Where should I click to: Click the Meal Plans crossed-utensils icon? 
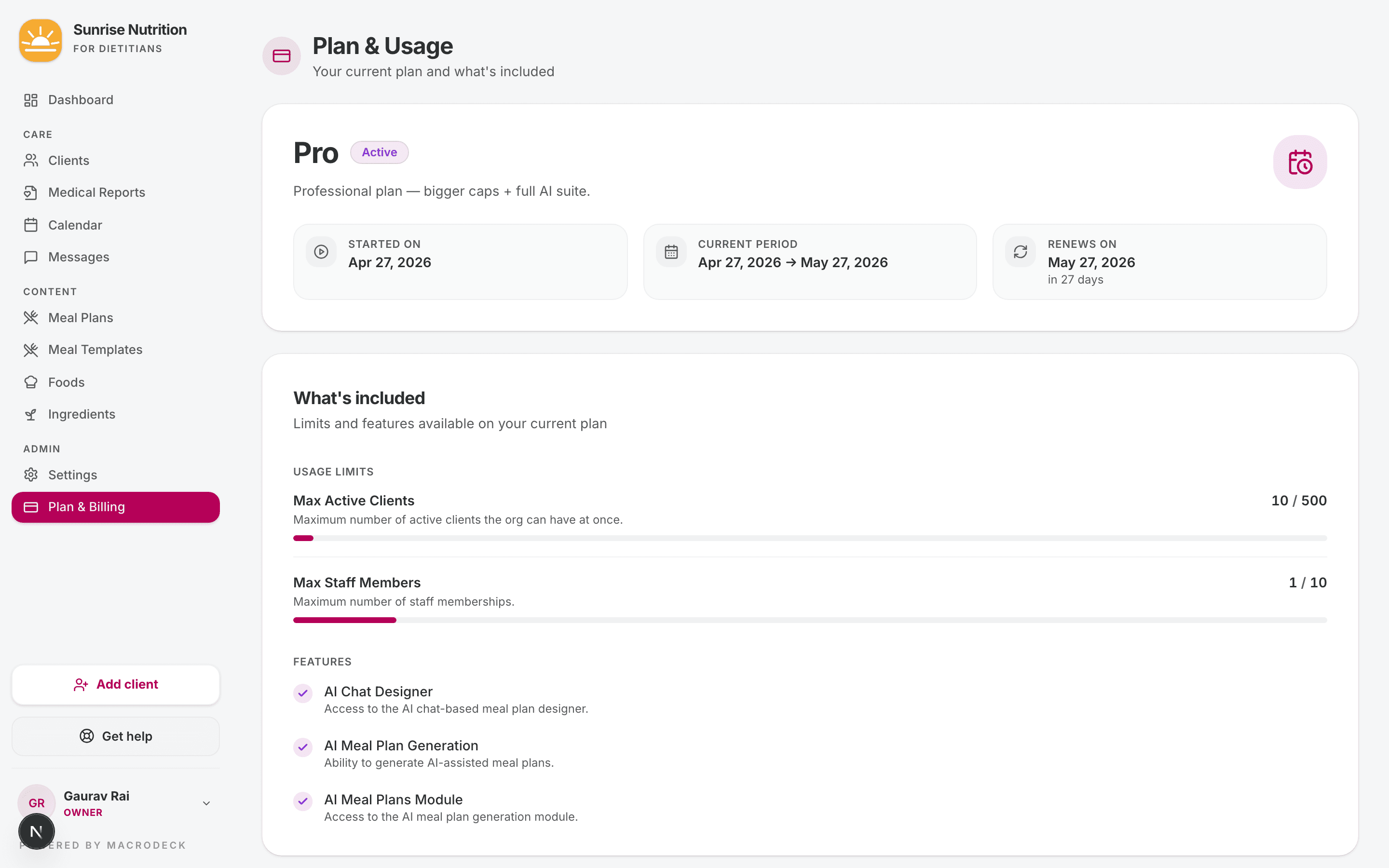tap(31, 317)
